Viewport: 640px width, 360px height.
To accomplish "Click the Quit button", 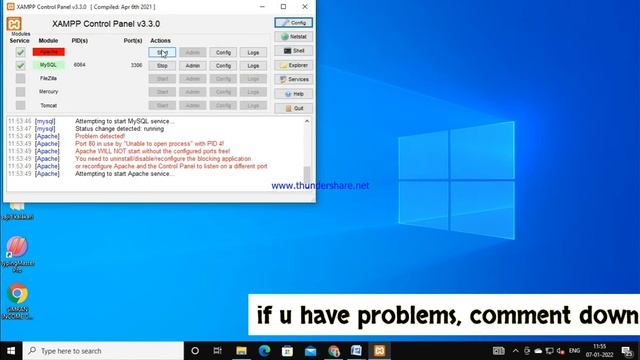I will [293, 108].
